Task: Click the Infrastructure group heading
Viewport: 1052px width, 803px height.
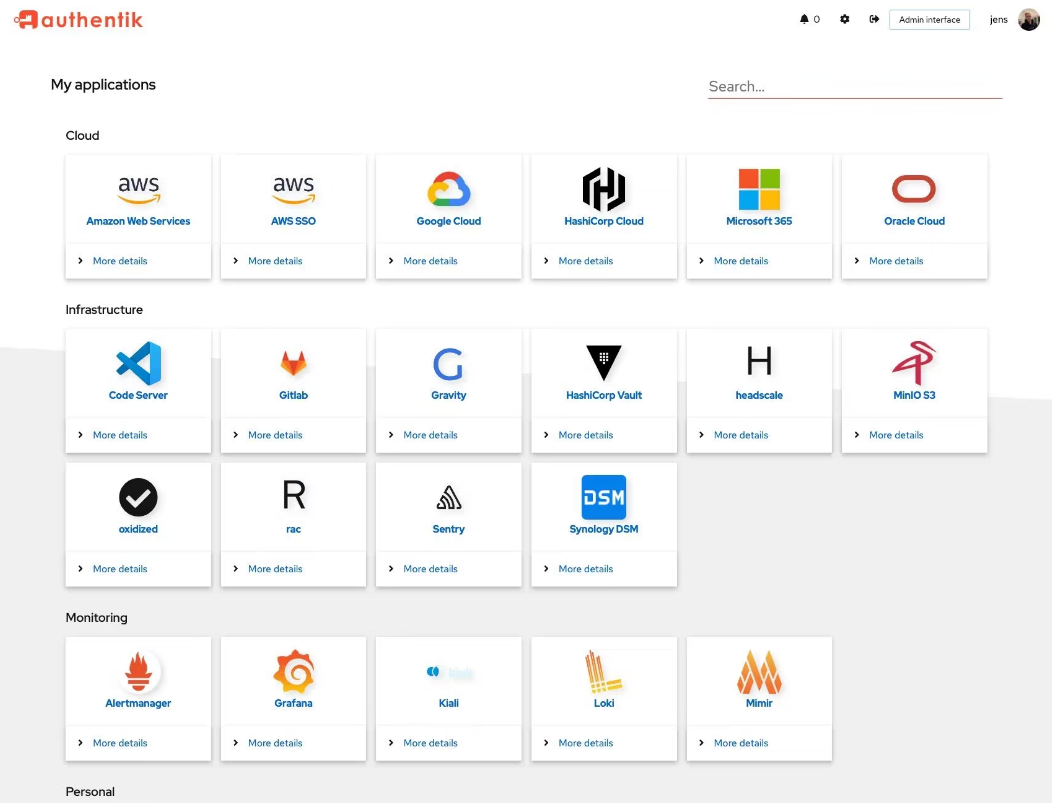Action: click(104, 310)
